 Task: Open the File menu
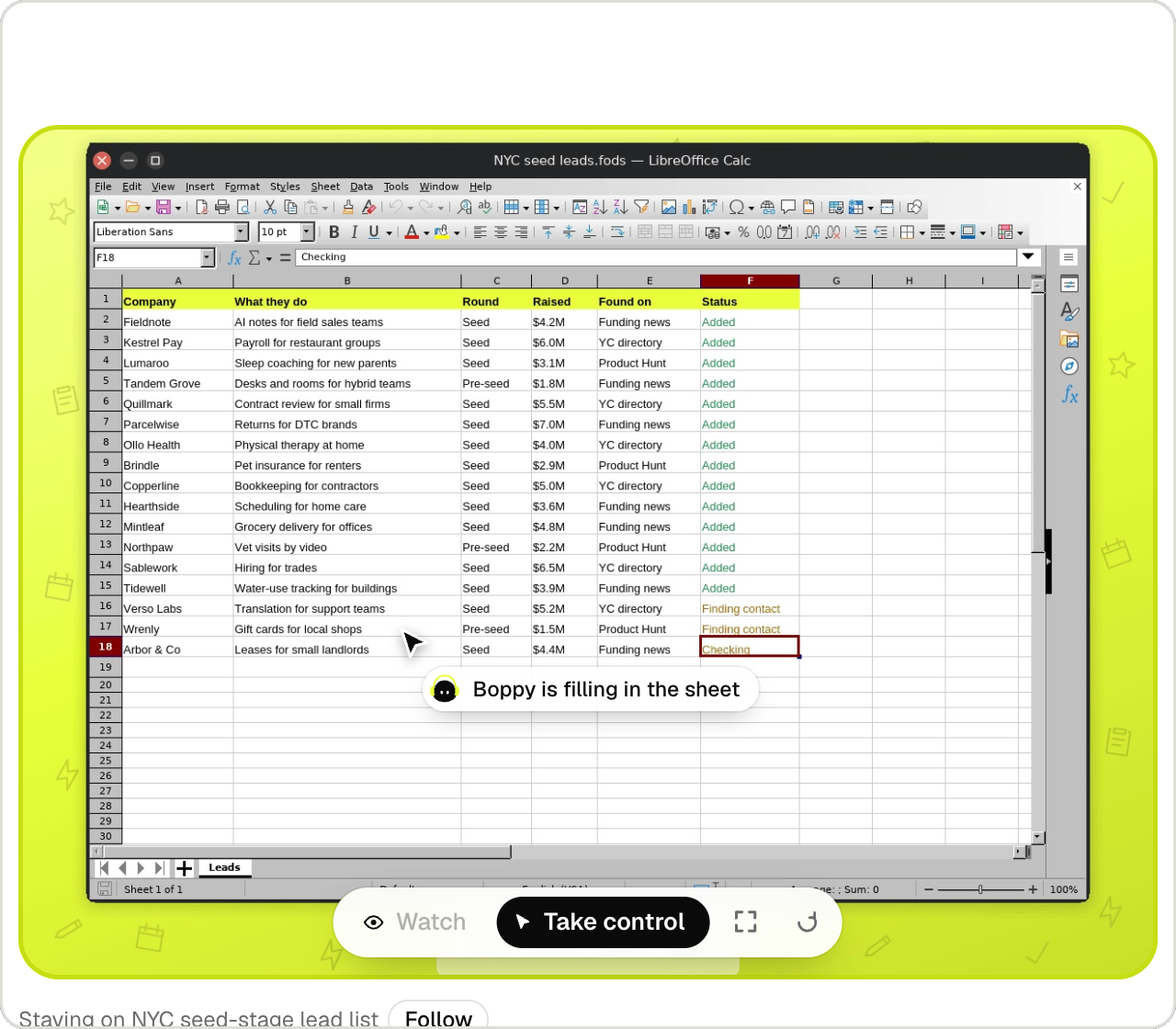[x=103, y=187]
